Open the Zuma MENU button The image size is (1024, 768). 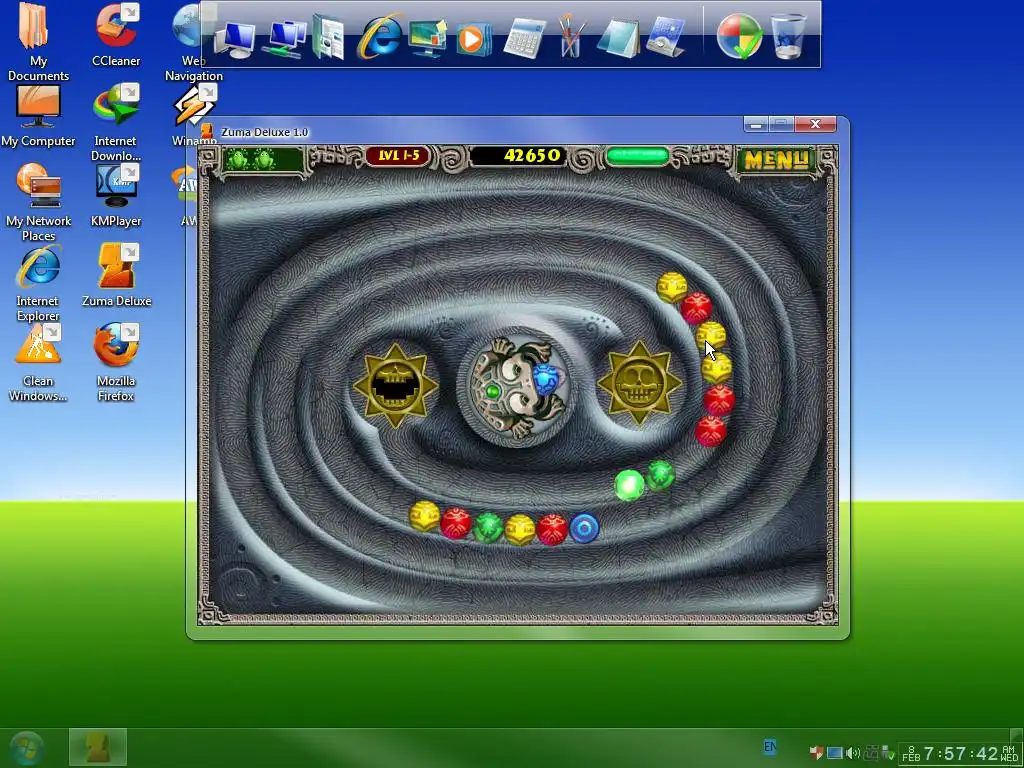pyautogui.click(x=776, y=159)
